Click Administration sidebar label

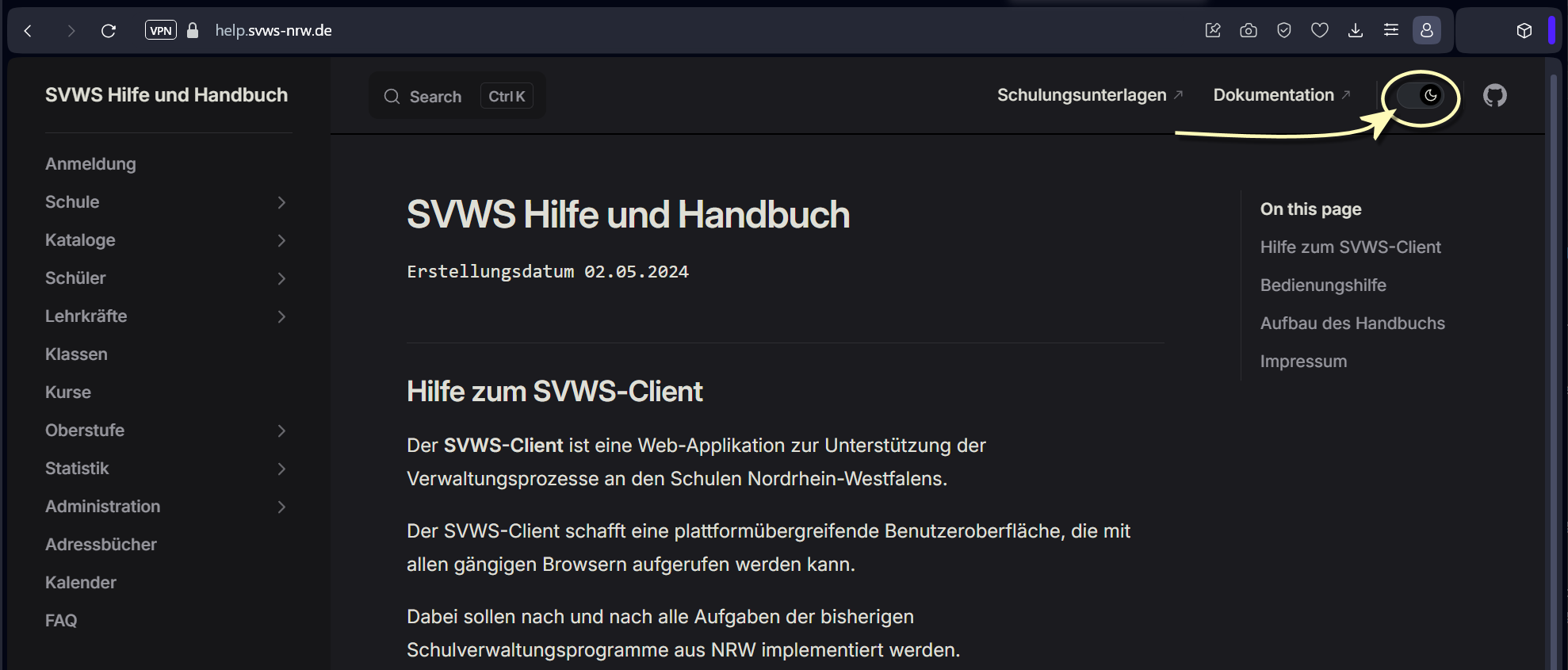coord(102,507)
